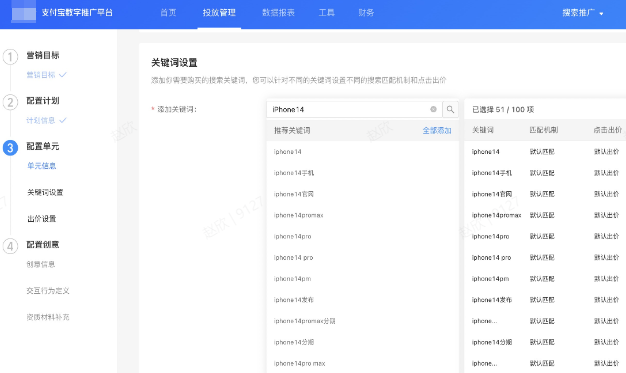Open 单元信息 sub-step
This screenshot has height=373, width=626.
[x=42, y=166]
